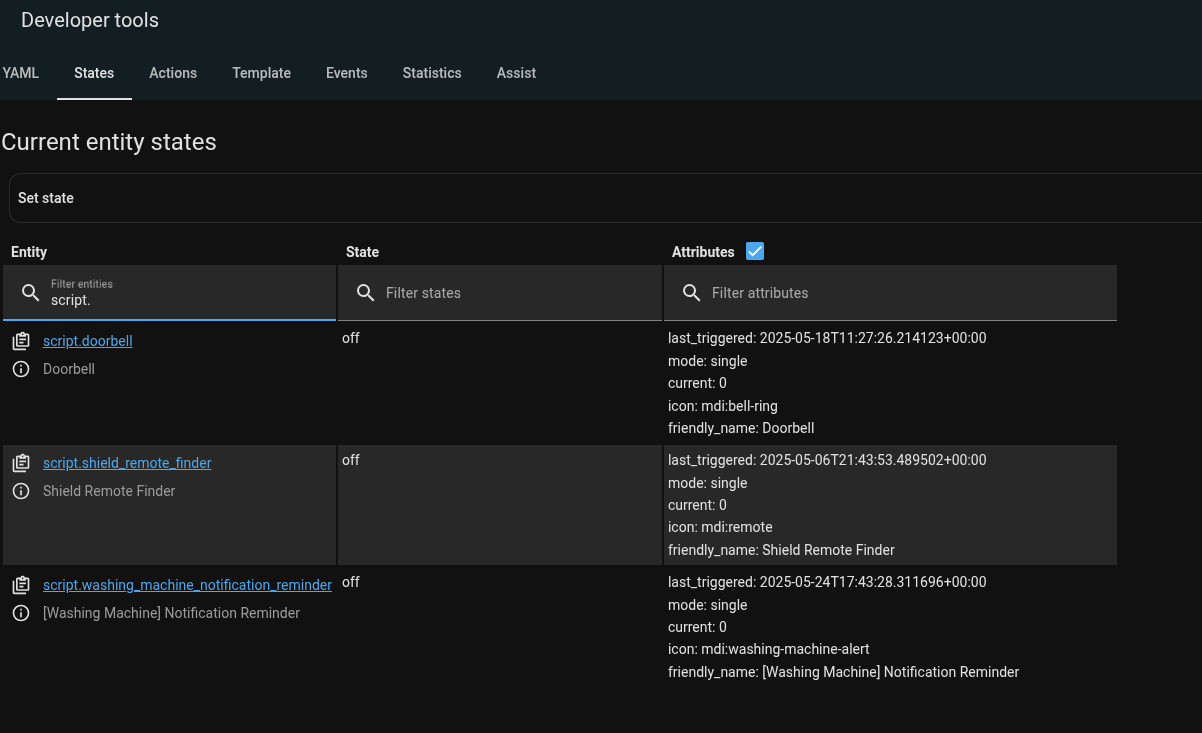Click the search icon in Filter states
The height and width of the screenshot is (733, 1202).
click(x=366, y=293)
